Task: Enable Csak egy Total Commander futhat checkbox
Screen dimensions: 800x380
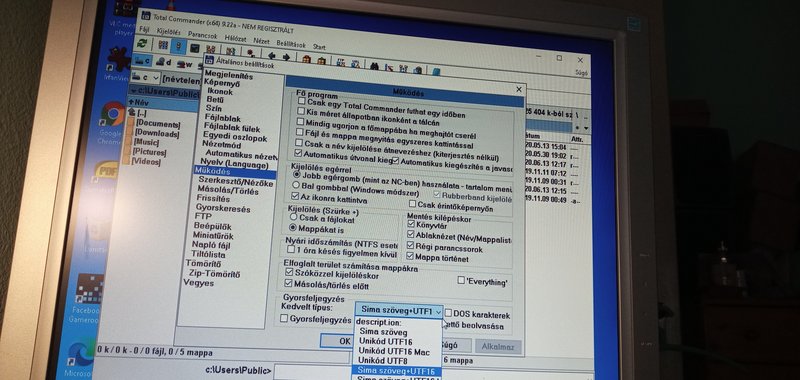Action: point(302,101)
